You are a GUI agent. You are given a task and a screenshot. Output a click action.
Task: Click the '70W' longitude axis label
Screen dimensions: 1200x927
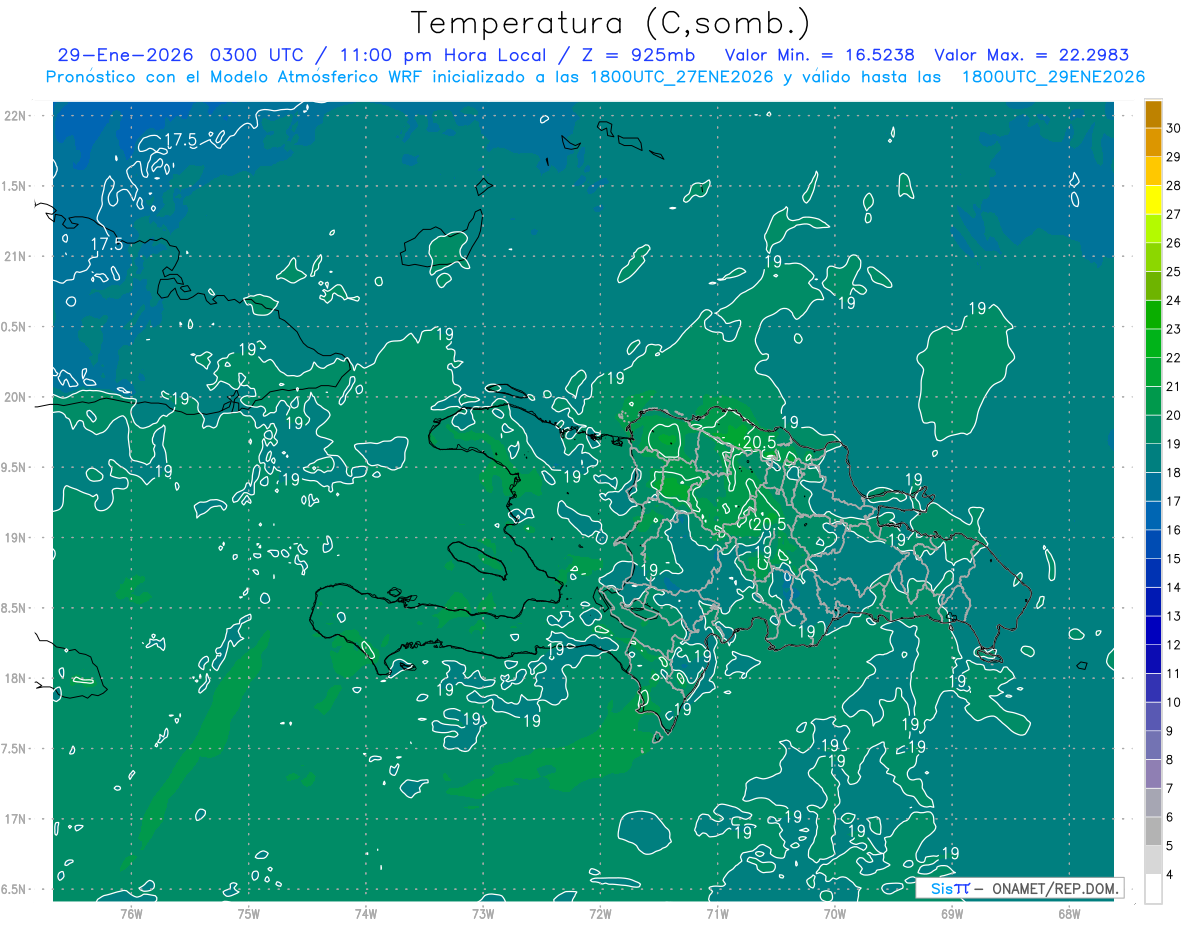[835, 913]
